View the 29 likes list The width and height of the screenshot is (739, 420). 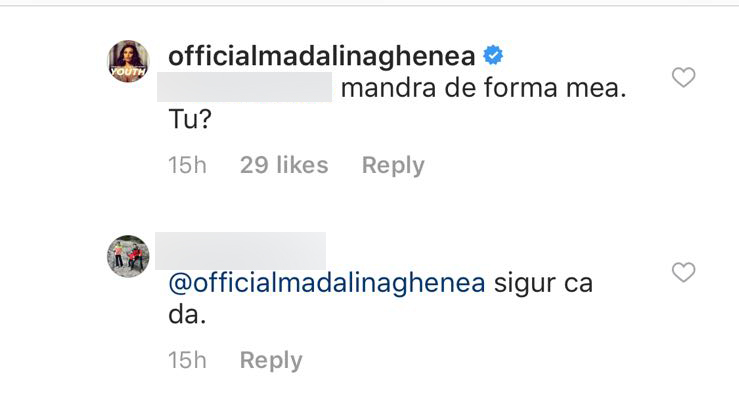pyautogui.click(x=284, y=165)
